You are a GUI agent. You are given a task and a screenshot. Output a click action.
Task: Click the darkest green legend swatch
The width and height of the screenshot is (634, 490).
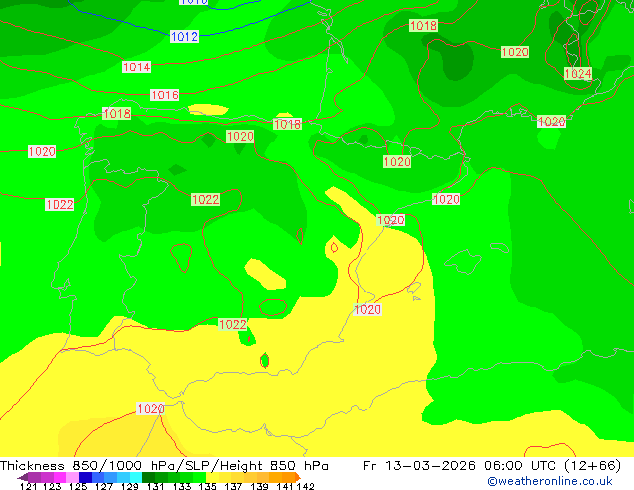[148, 477]
